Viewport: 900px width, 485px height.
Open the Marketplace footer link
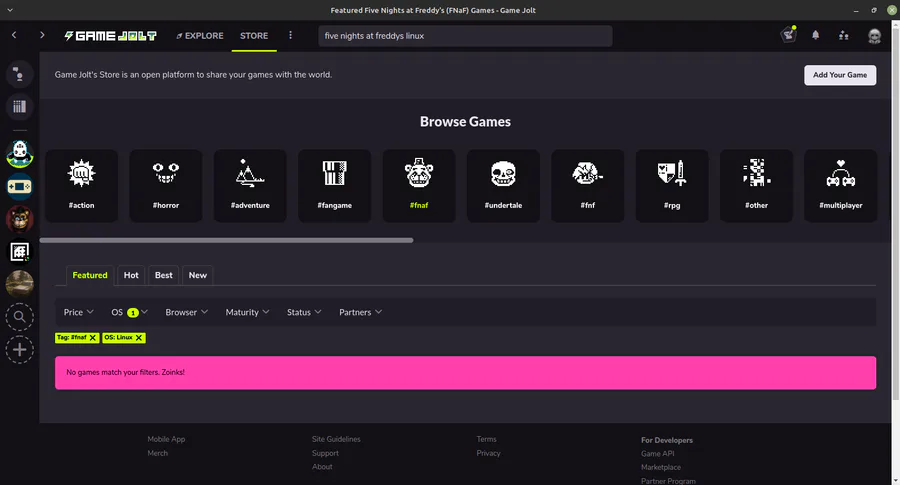661,467
